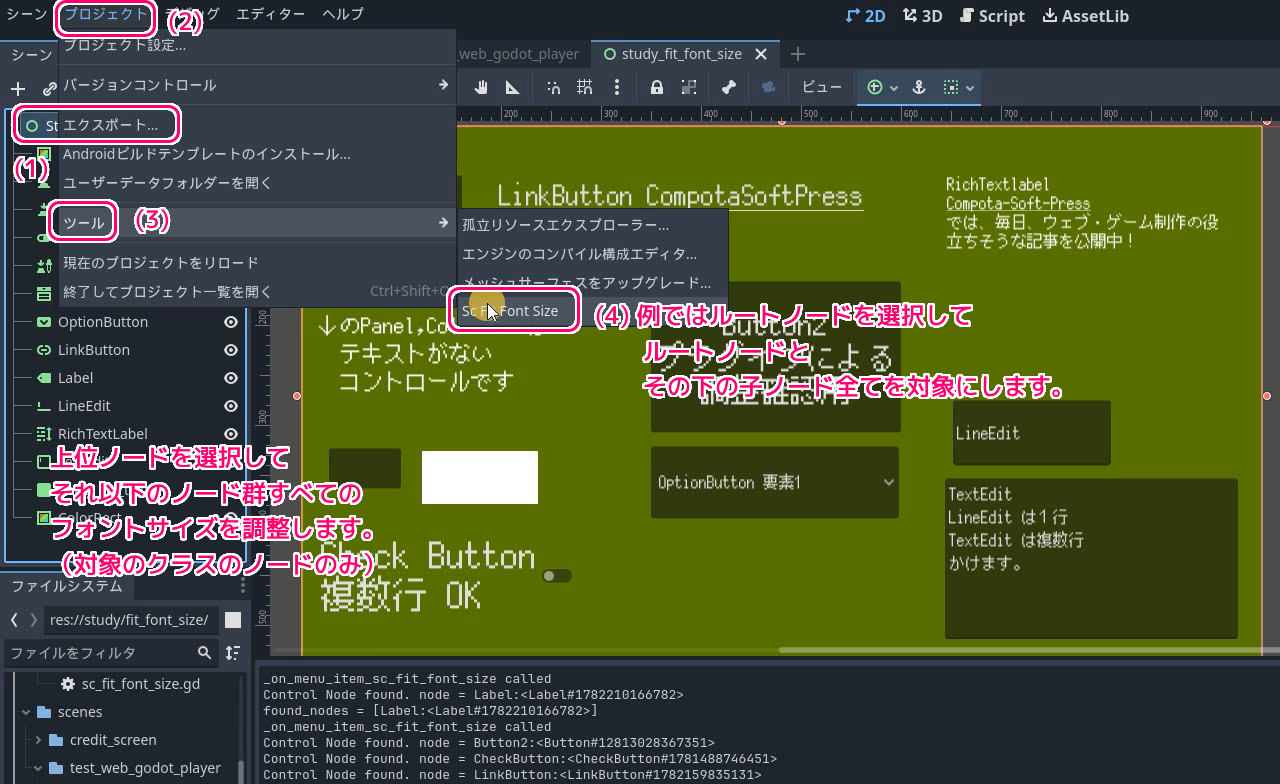
Task: Lock selected node with padlock icon
Action: click(657, 87)
